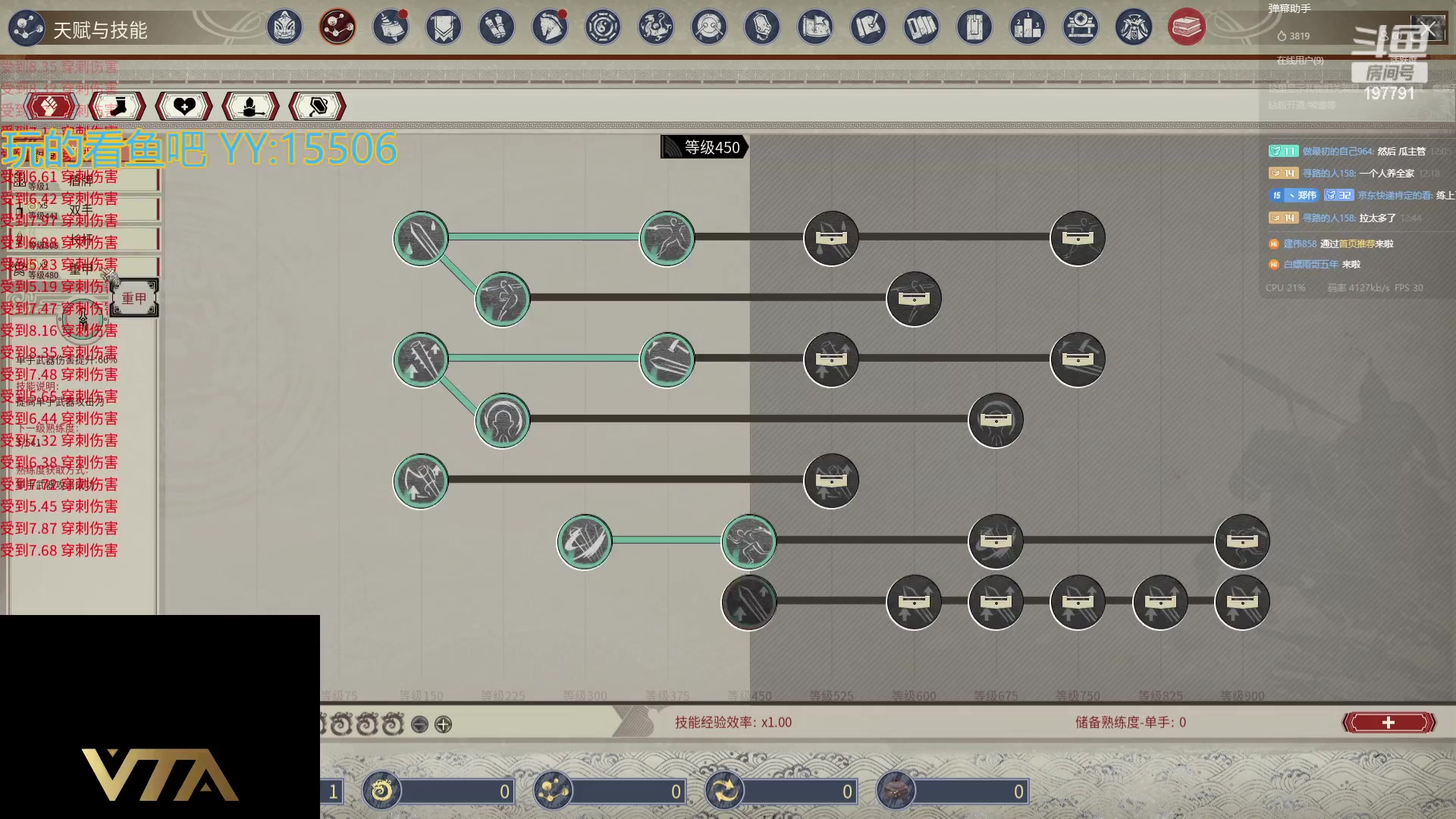
Task: Click the skill tree zoom-in plus button
Action: tap(444, 725)
